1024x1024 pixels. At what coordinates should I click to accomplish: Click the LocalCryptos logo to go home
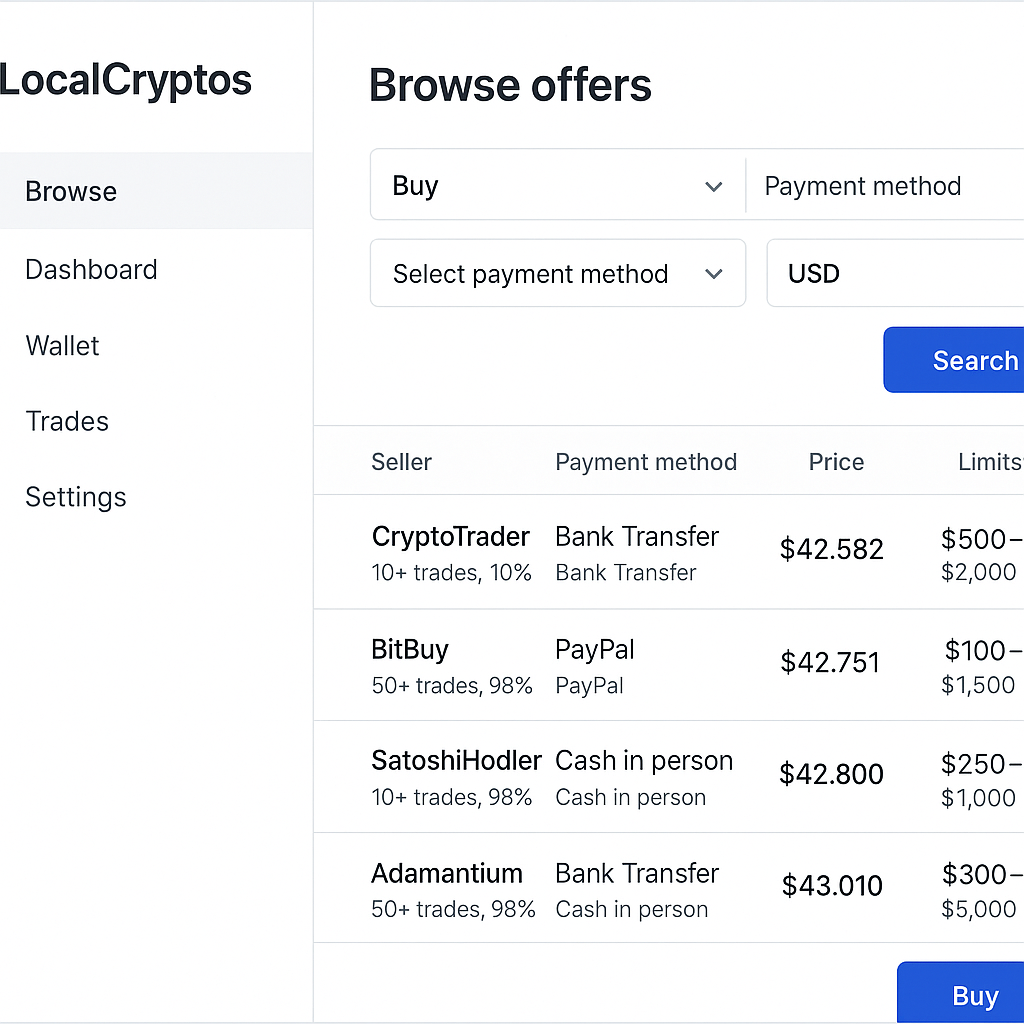pos(126,80)
